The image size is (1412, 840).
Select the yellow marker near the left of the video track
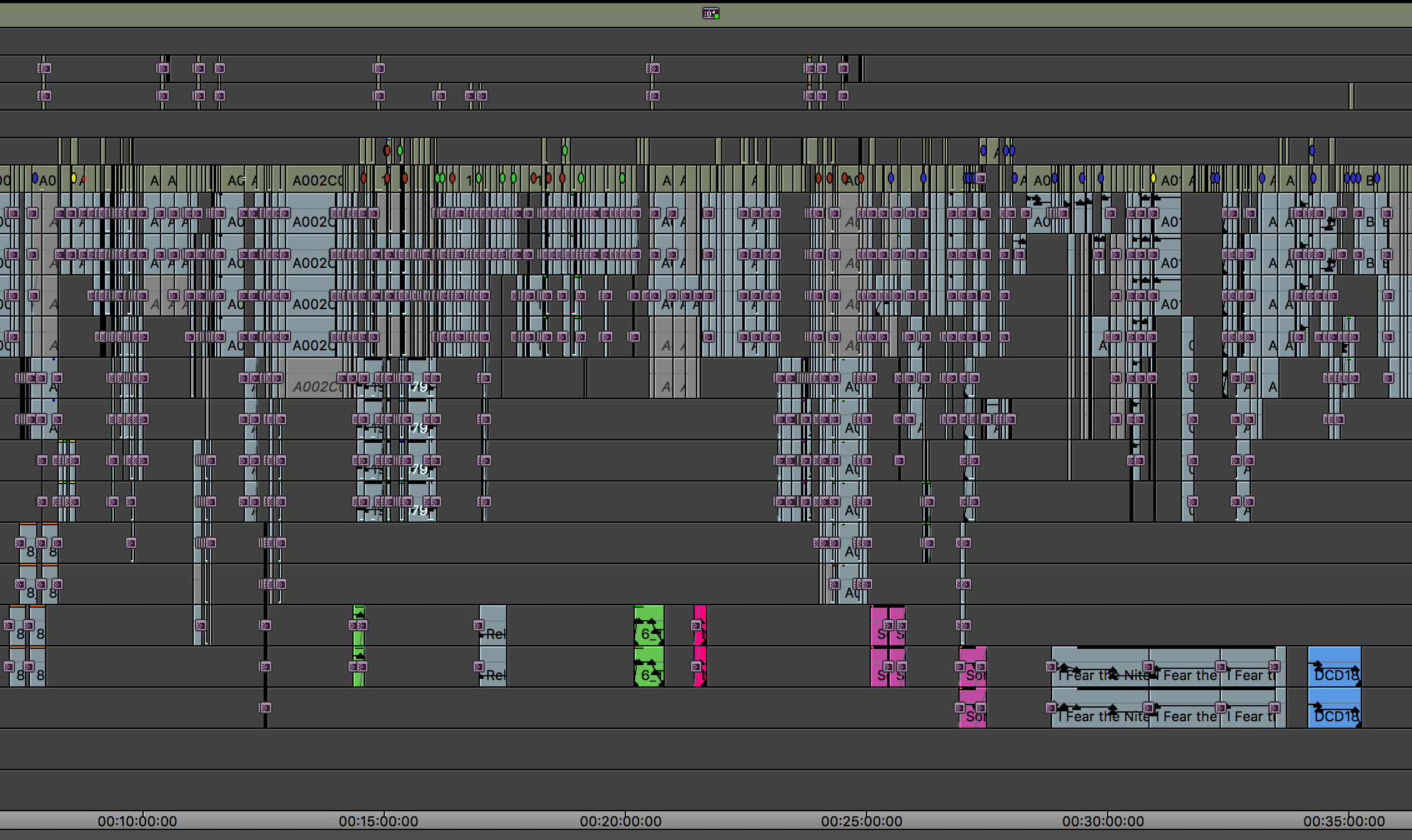tap(74, 179)
